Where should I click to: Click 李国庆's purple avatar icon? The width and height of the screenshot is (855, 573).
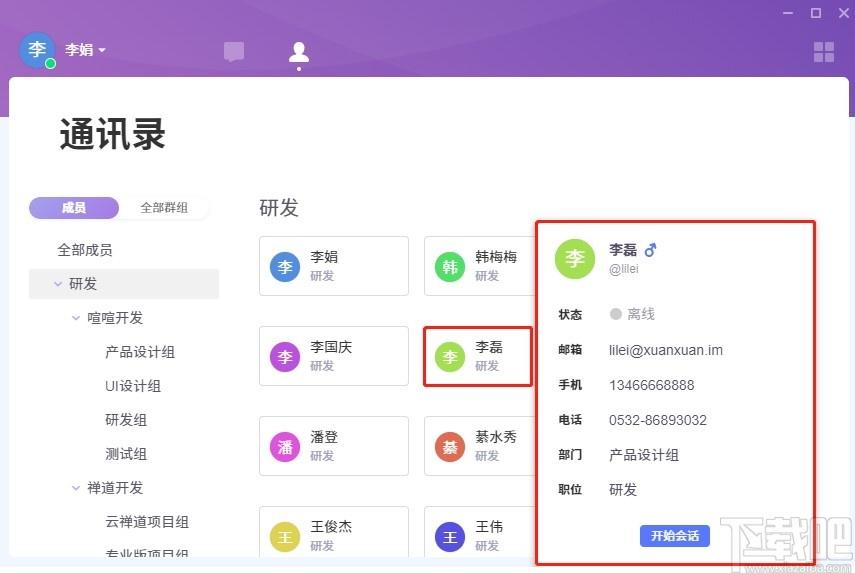tap(285, 357)
